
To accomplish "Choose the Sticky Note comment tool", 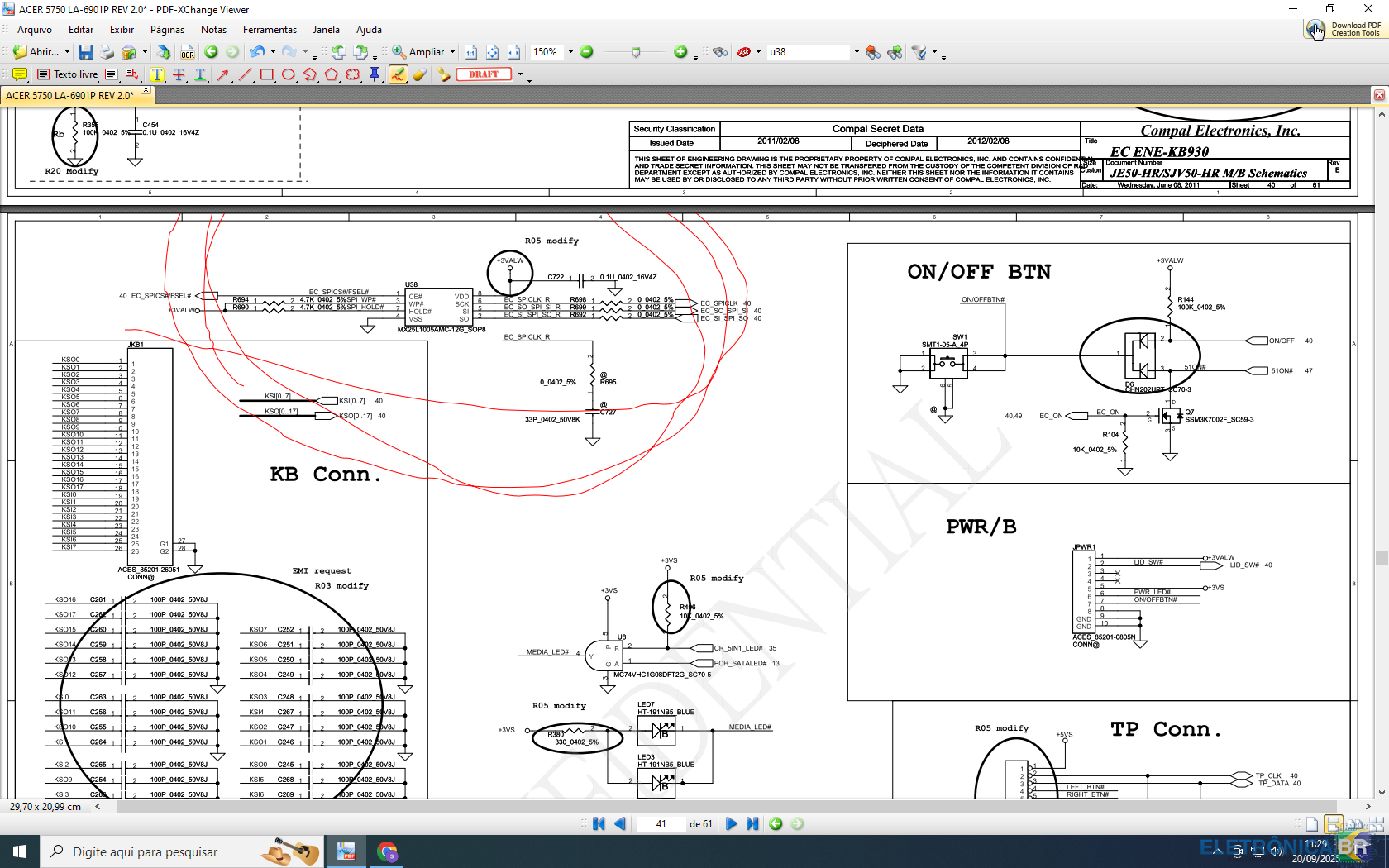I will tap(20, 74).
